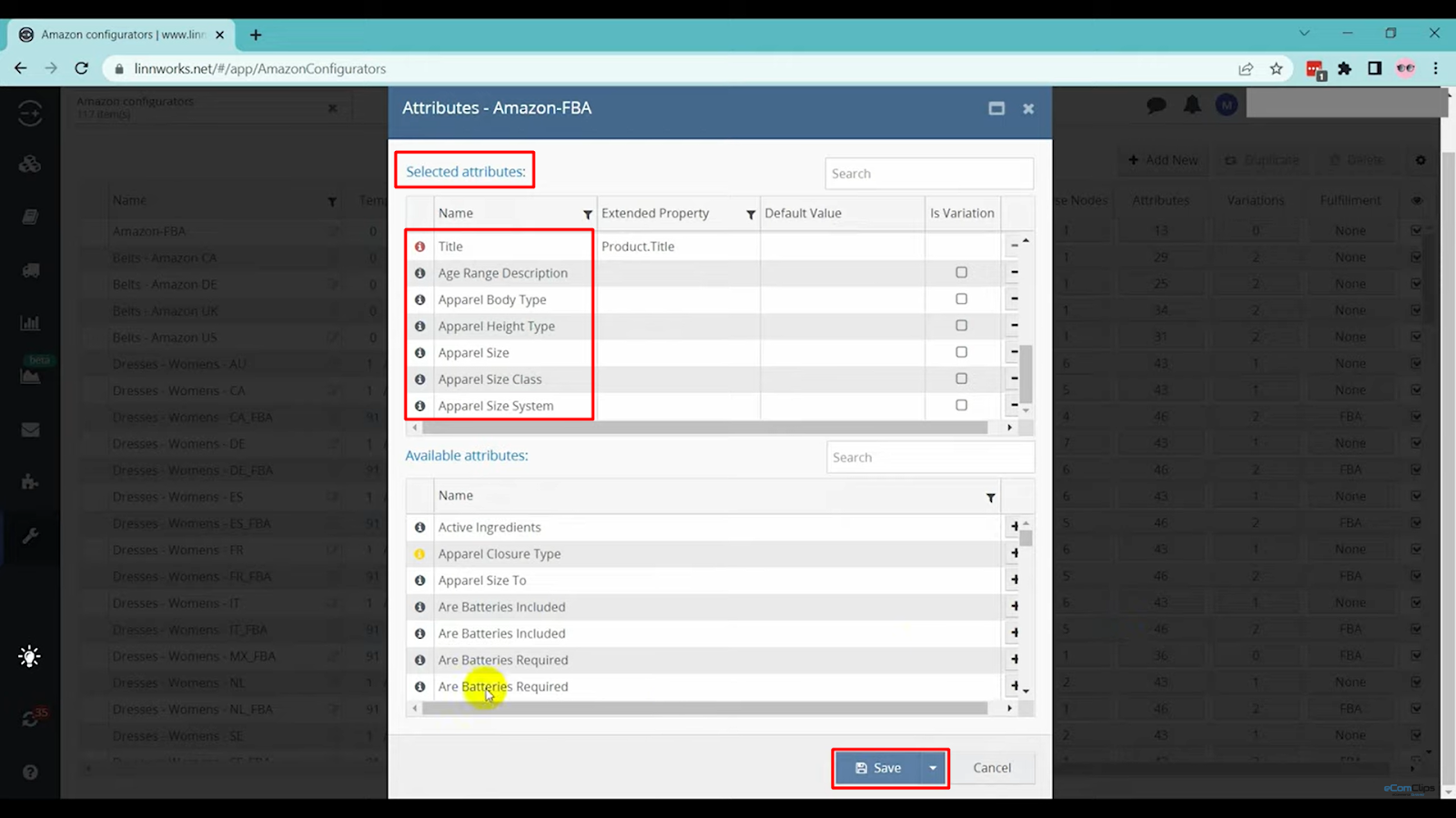Reload the Linnworks page
The width and height of the screenshot is (1456, 818).
[81, 68]
